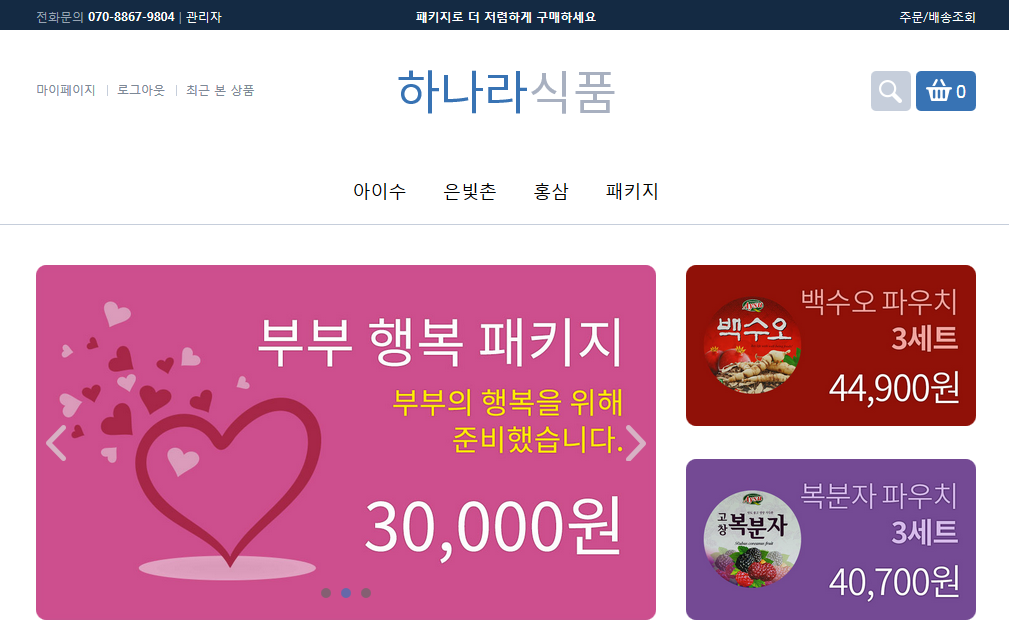
Task: Open the 백수오 파우치 3세트 banner
Action: tap(831, 345)
